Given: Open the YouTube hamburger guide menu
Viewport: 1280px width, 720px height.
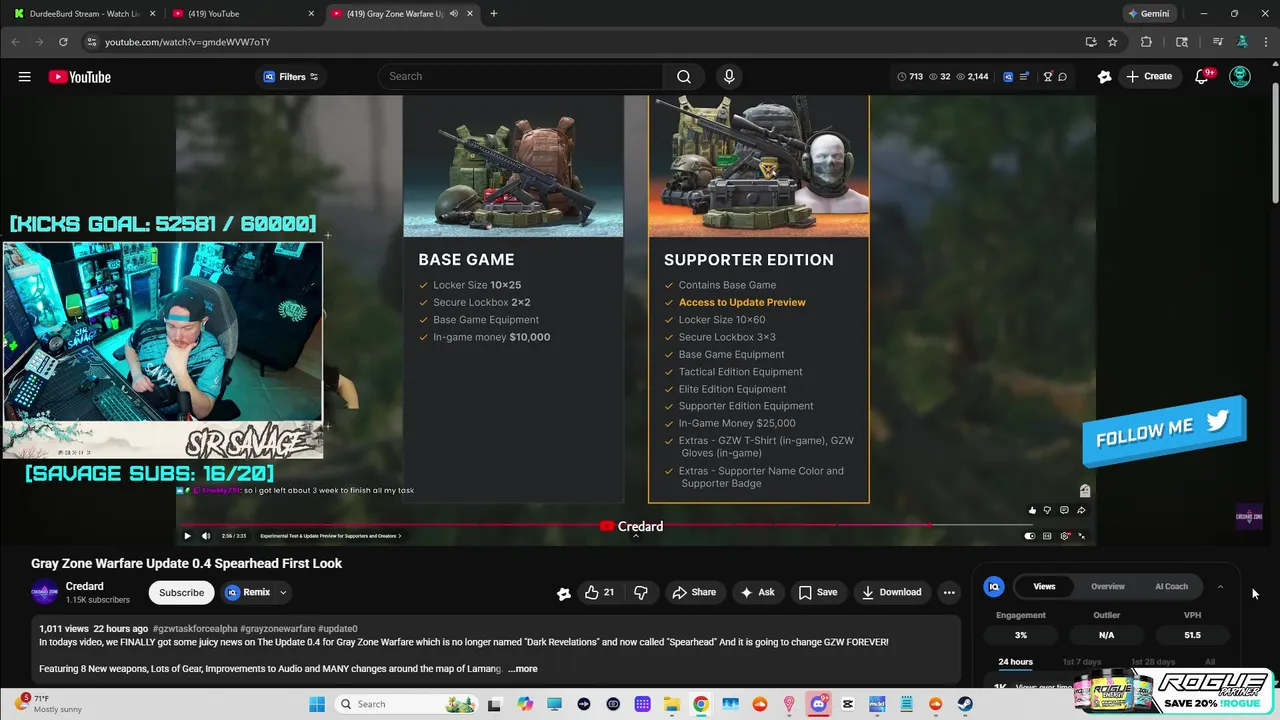Looking at the screenshot, I should tap(24, 77).
